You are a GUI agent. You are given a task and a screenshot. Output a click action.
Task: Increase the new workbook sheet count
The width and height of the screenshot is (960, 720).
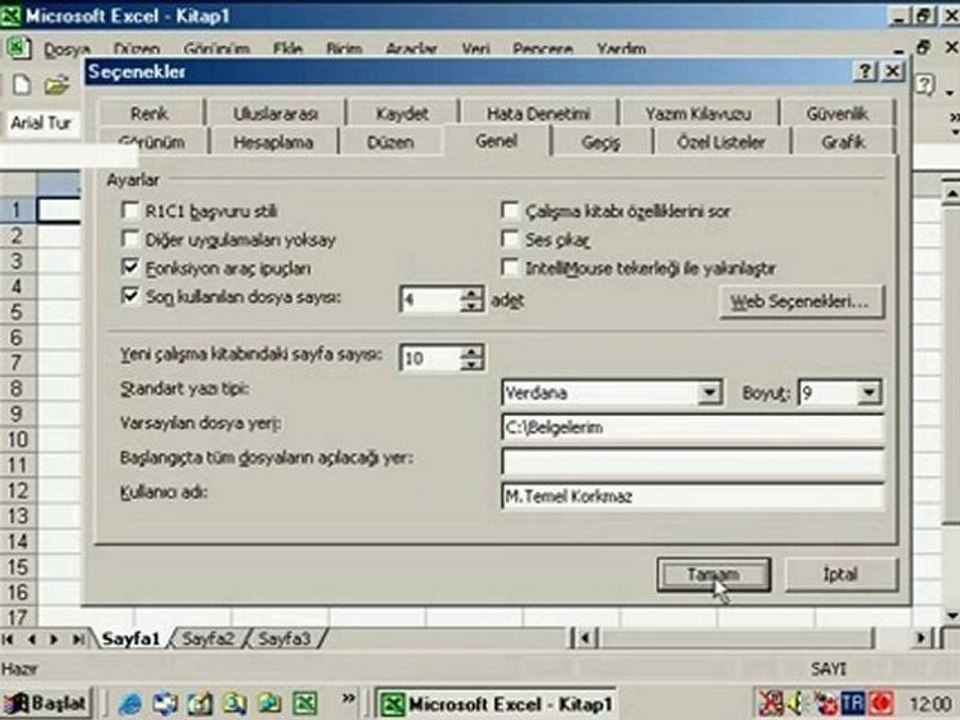[x=471, y=352]
